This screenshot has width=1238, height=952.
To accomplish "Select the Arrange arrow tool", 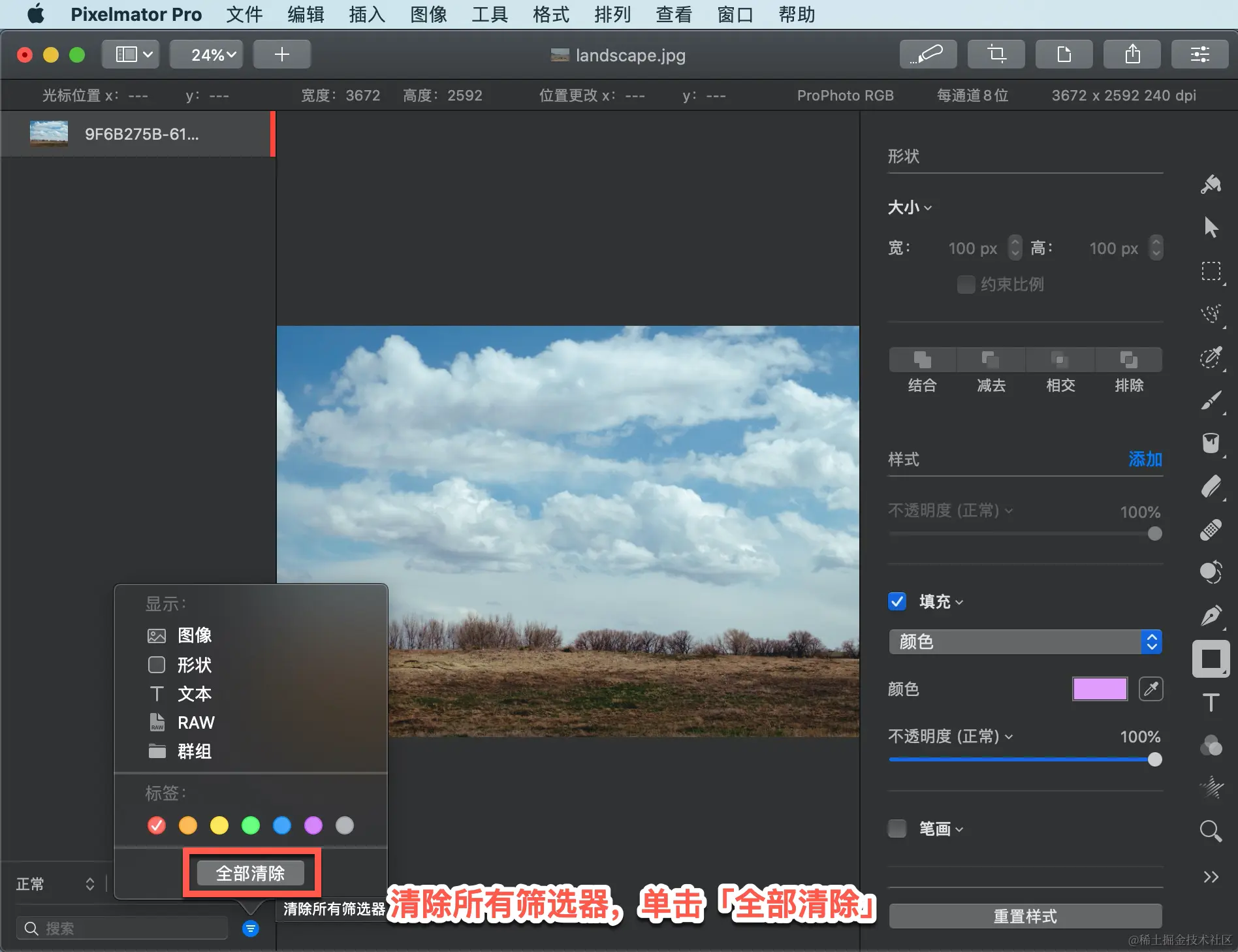I will point(1211,227).
